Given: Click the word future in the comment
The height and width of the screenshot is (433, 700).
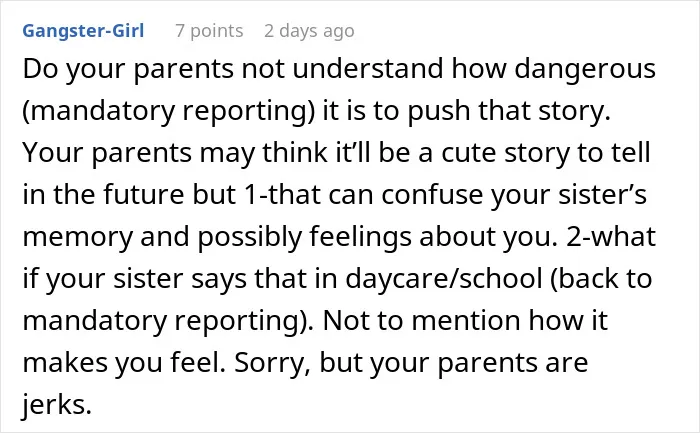Looking at the screenshot, I should (143, 195).
